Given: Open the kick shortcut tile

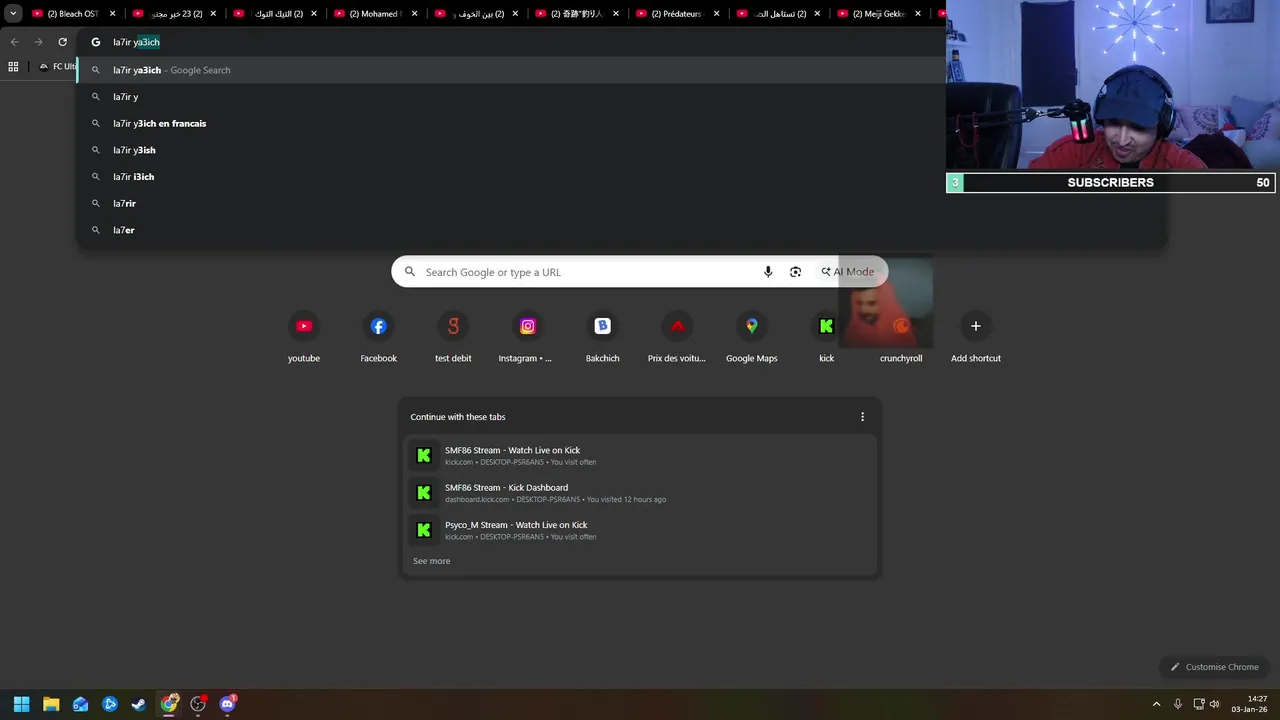Looking at the screenshot, I should tap(826, 338).
